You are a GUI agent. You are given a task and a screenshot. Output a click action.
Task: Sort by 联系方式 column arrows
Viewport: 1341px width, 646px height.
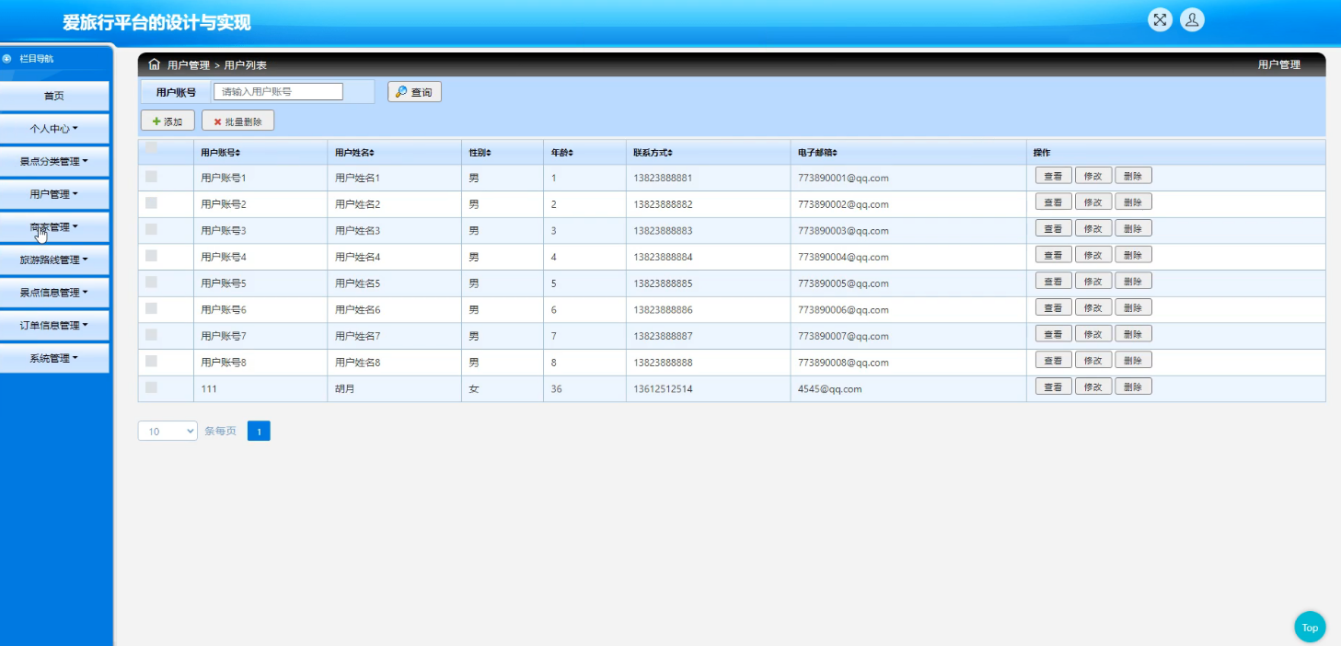click(670, 153)
